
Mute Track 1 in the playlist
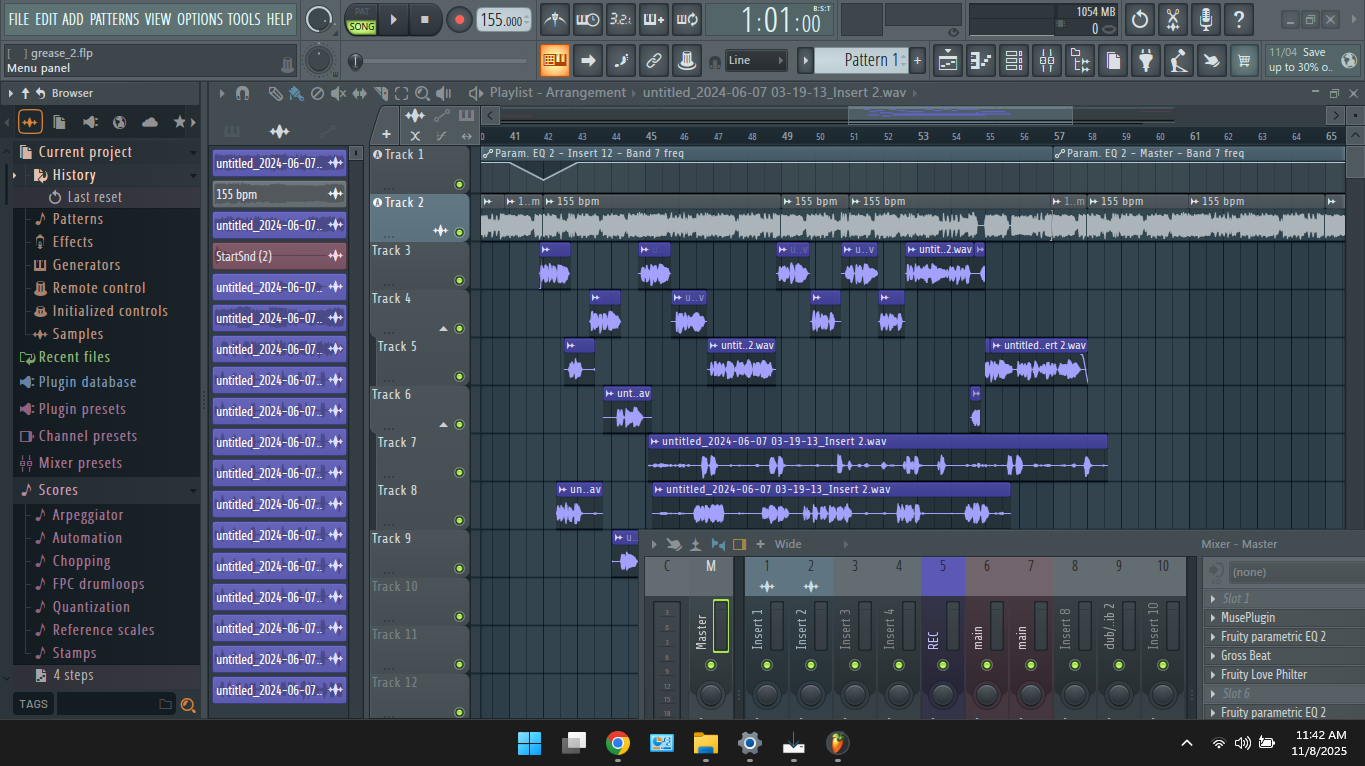(x=460, y=184)
